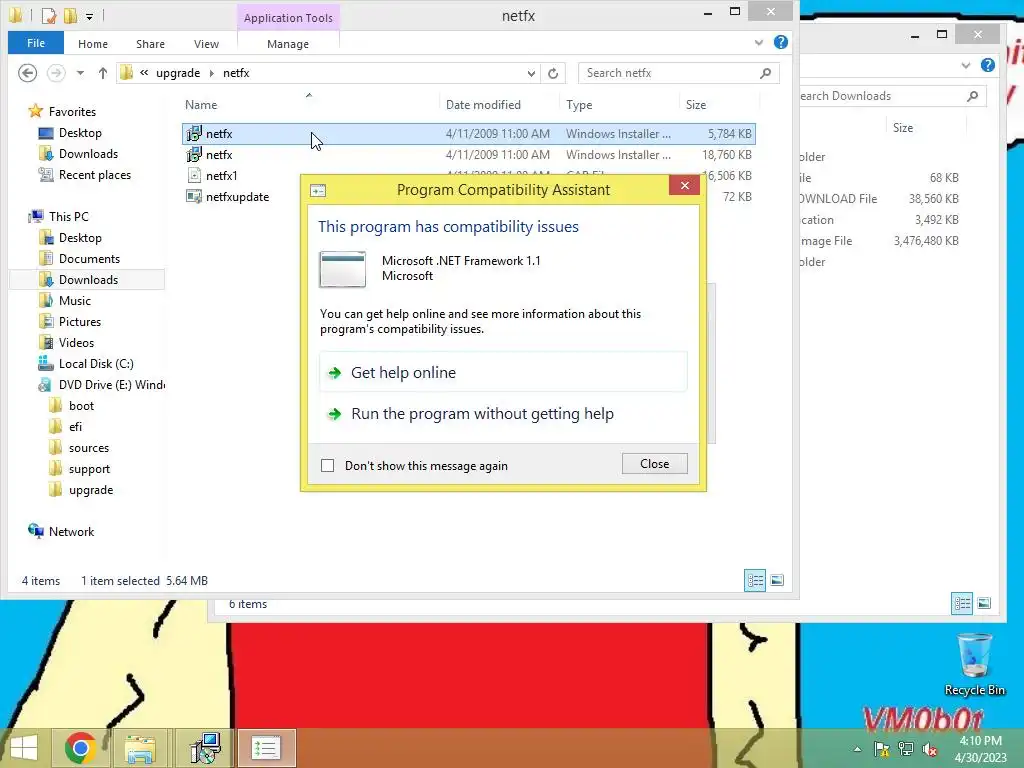
Task: Choose Run the program without getting help
Action: click(503, 414)
